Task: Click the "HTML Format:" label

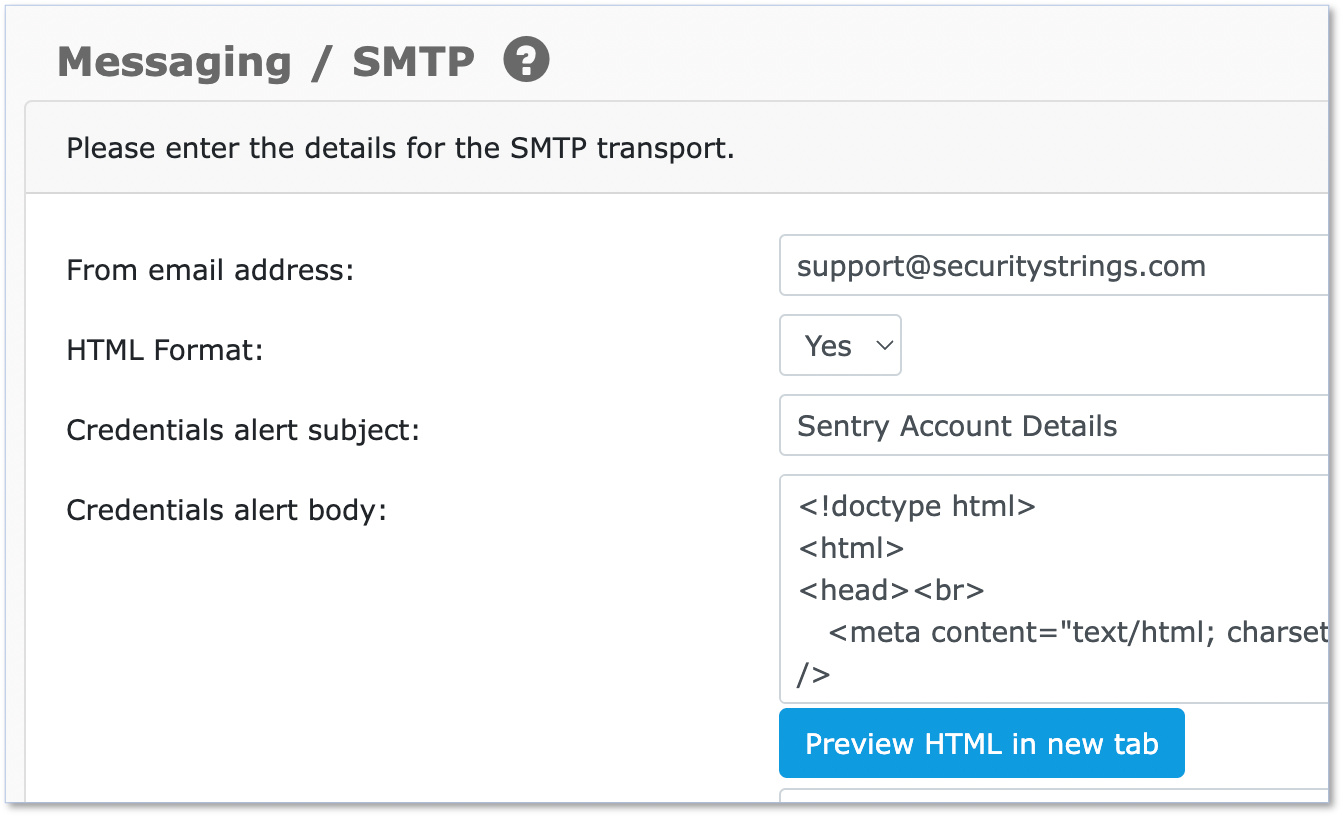Action: [x=164, y=350]
